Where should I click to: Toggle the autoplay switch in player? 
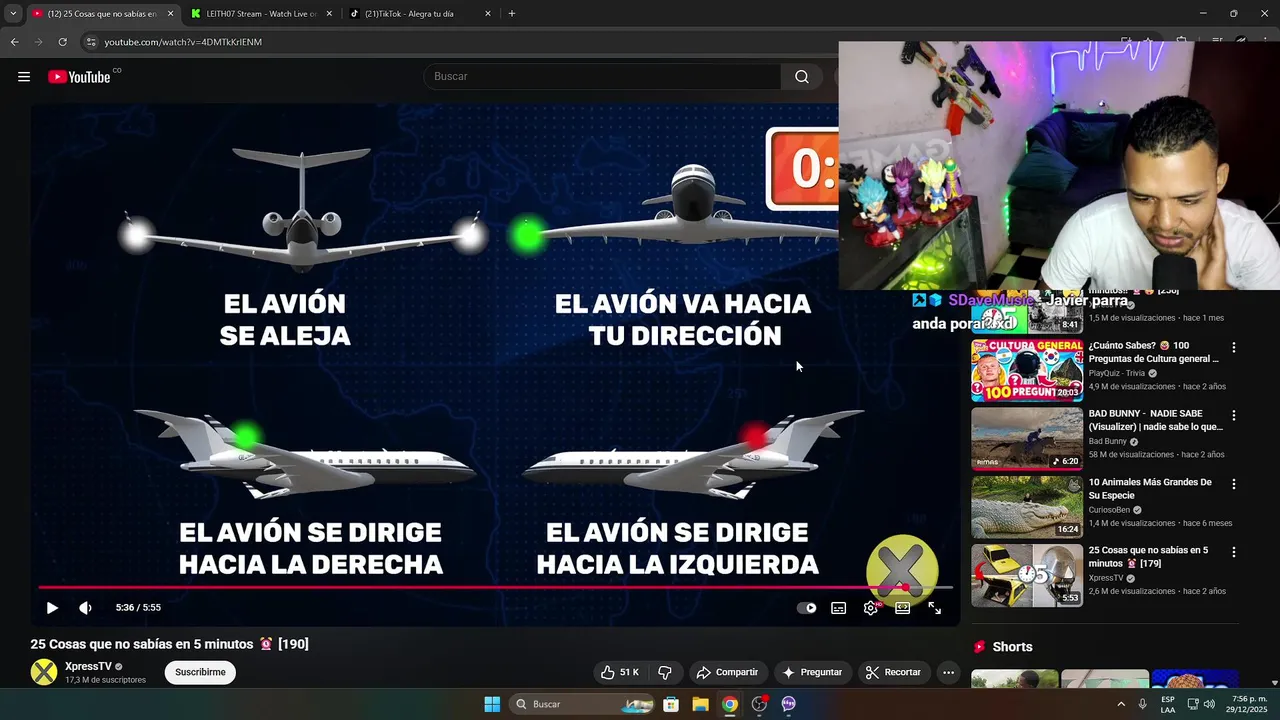point(806,607)
